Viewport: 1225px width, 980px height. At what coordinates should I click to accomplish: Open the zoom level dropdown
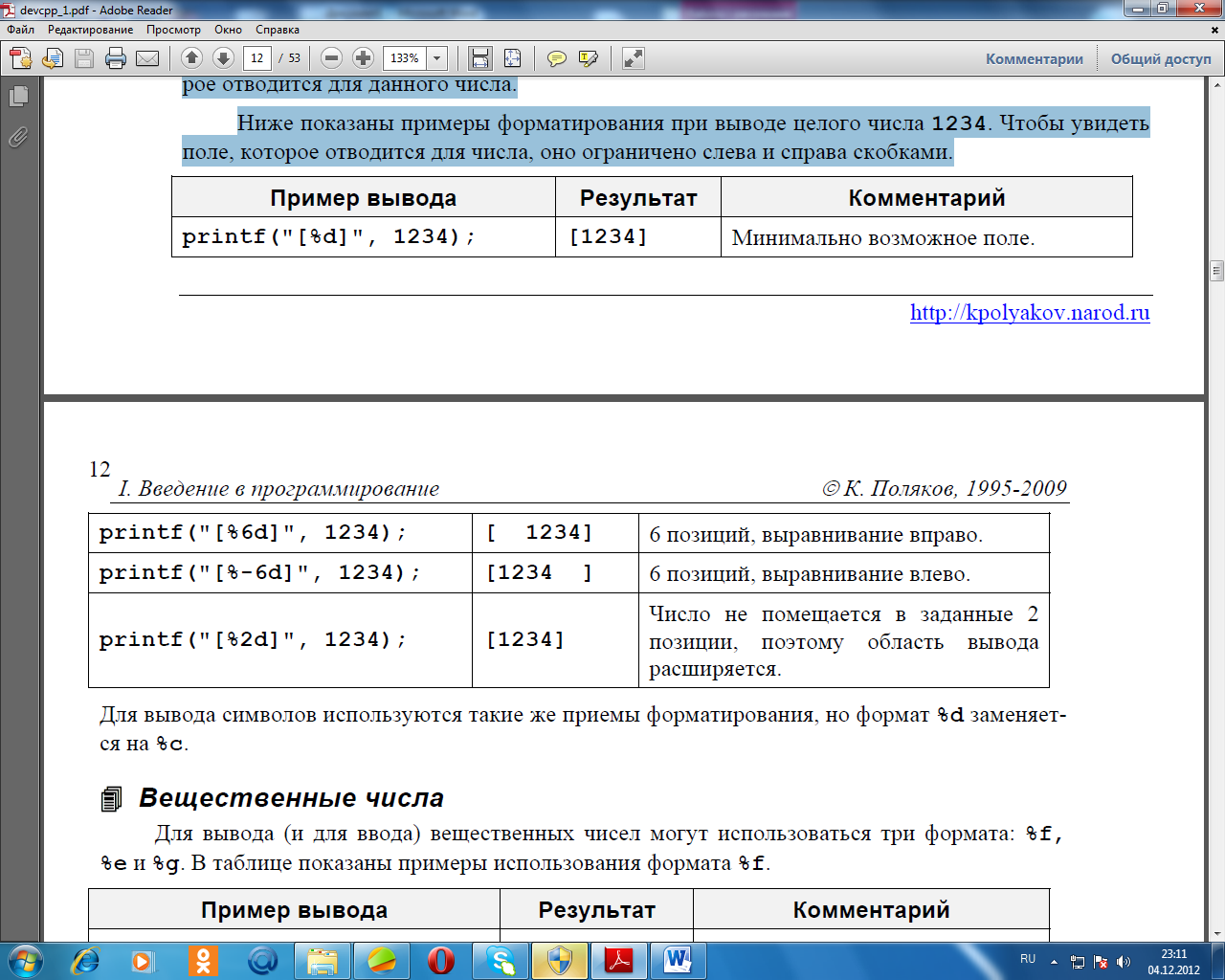437,58
